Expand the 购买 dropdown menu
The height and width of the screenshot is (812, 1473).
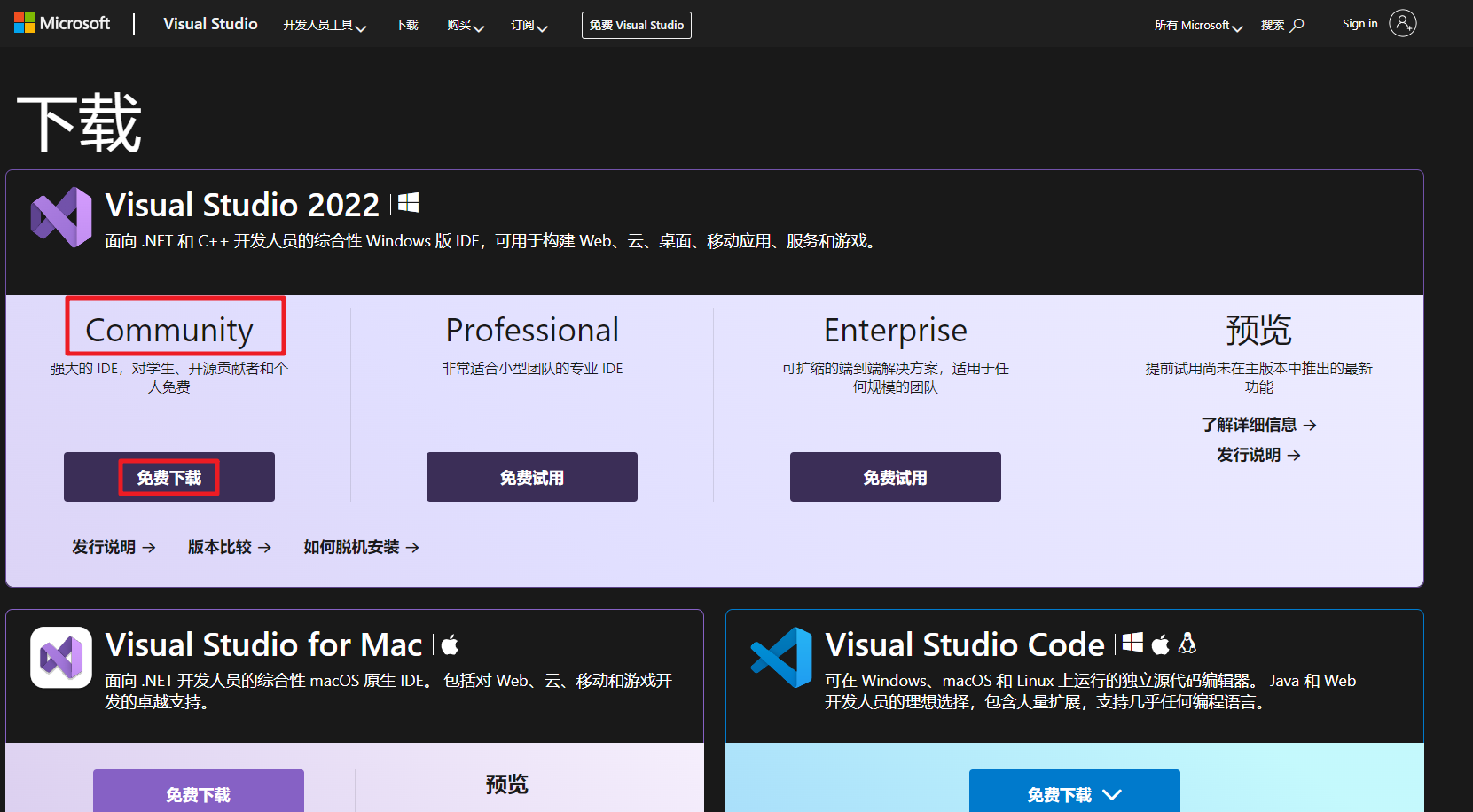coord(466,26)
